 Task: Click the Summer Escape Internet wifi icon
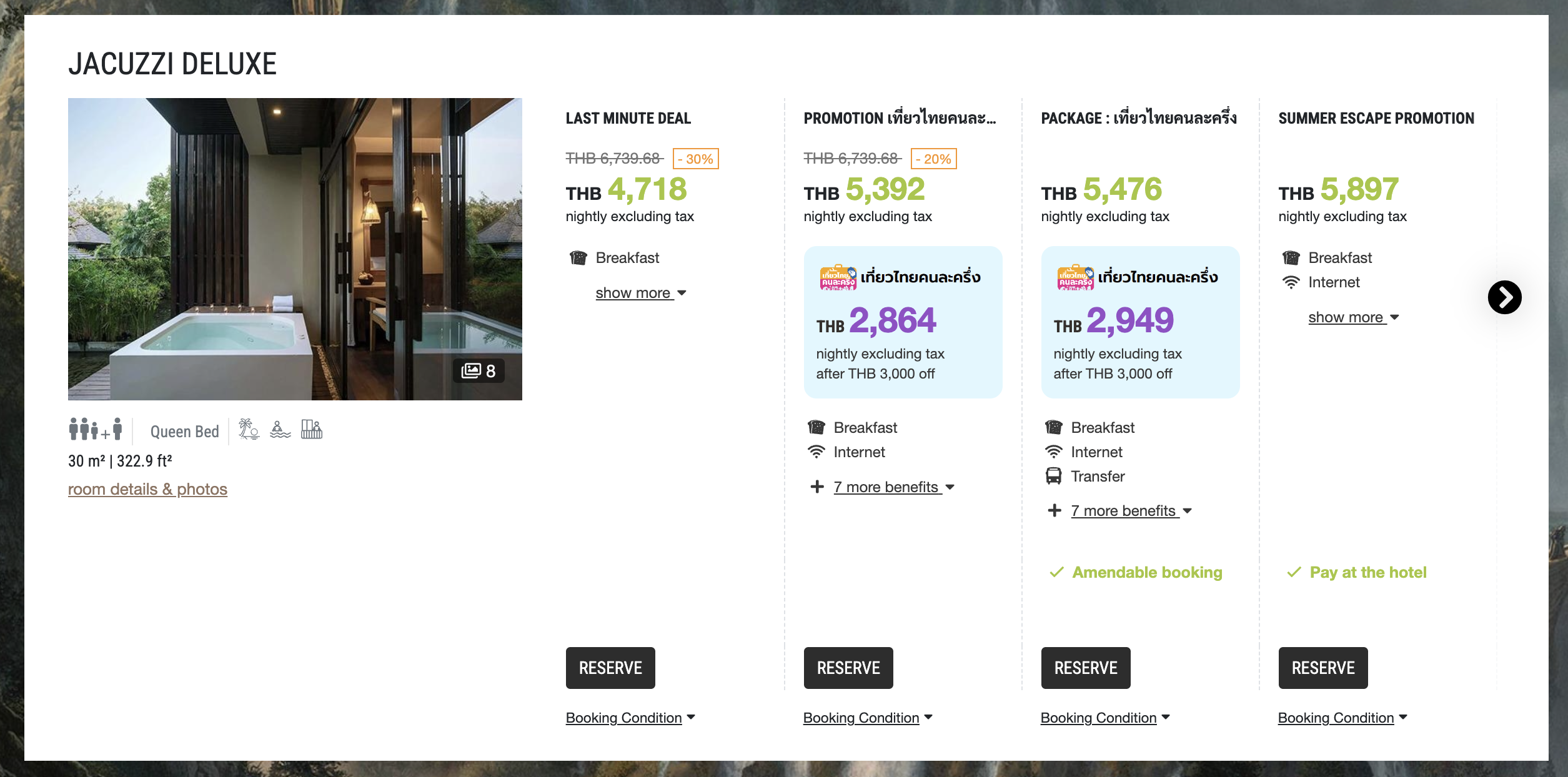pos(1291,282)
